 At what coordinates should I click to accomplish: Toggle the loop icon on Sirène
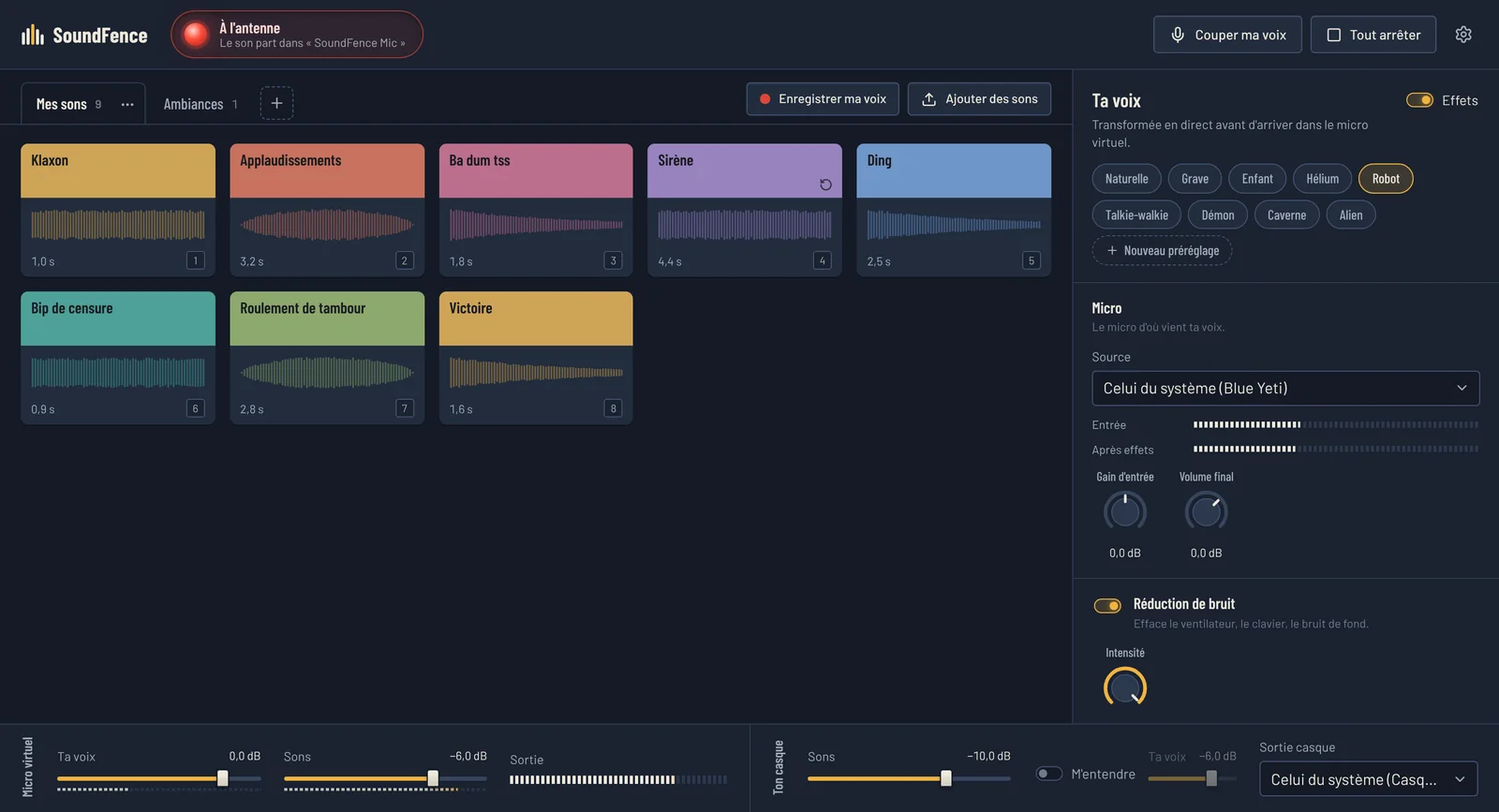825,185
